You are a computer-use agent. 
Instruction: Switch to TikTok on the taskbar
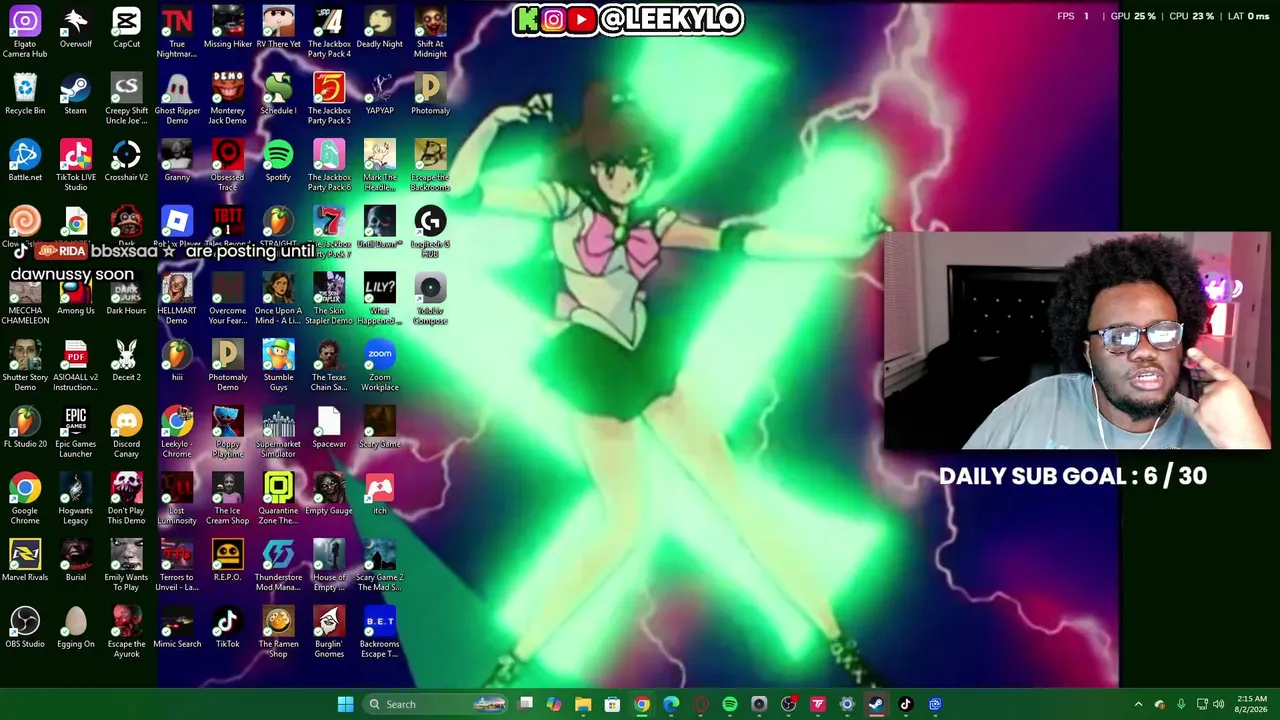click(x=905, y=704)
